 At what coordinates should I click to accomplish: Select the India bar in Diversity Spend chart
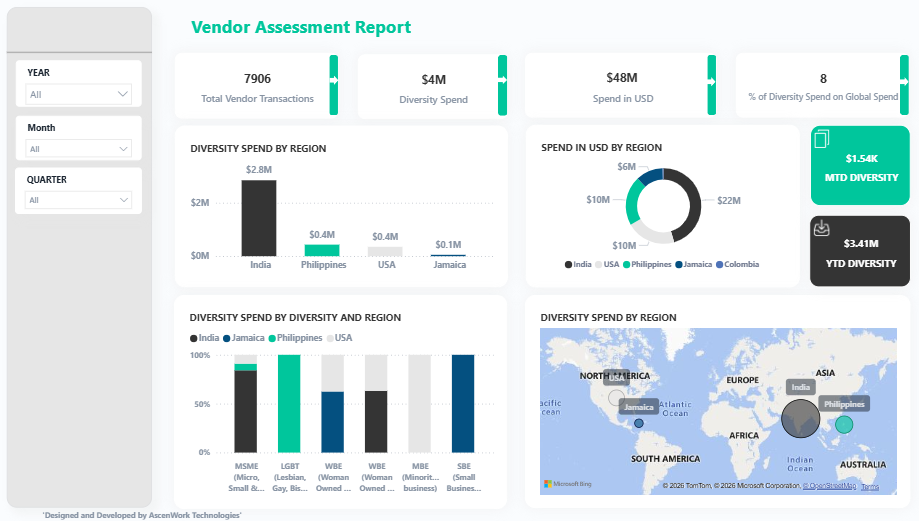[x=259, y=217]
